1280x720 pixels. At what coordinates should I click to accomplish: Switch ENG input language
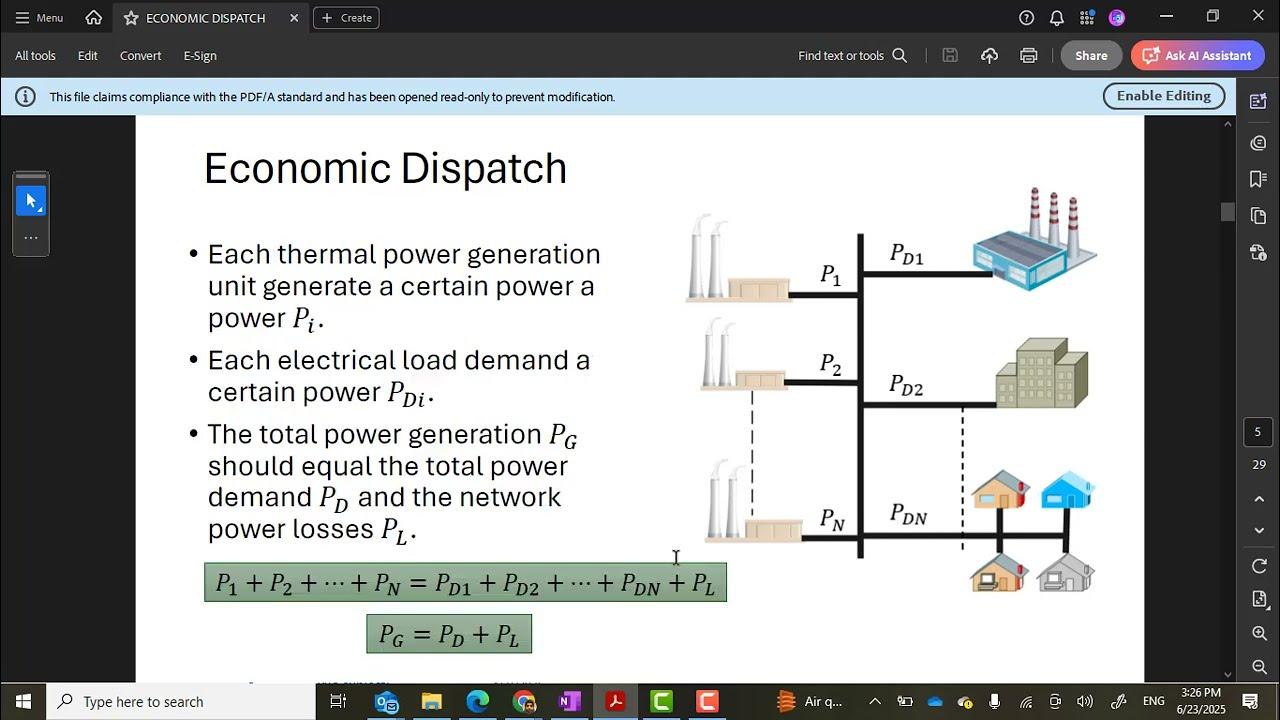[x=1154, y=702]
